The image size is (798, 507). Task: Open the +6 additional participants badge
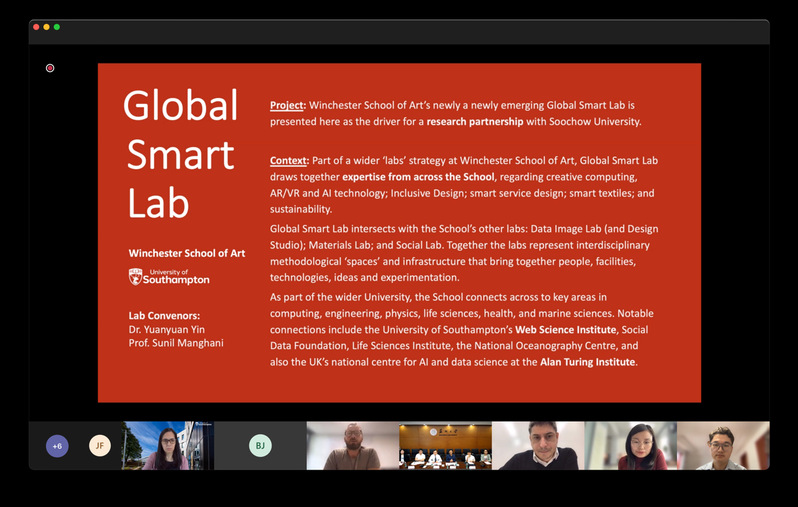click(x=57, y=446)
